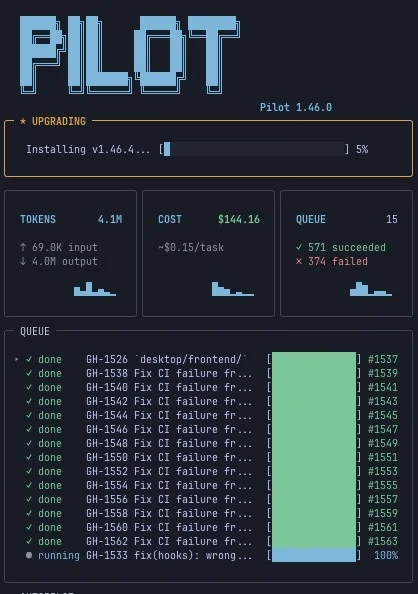The width and height of the screenshot is (418, 594).
Task: Click the queue count 15
Action: coord(392,219)
